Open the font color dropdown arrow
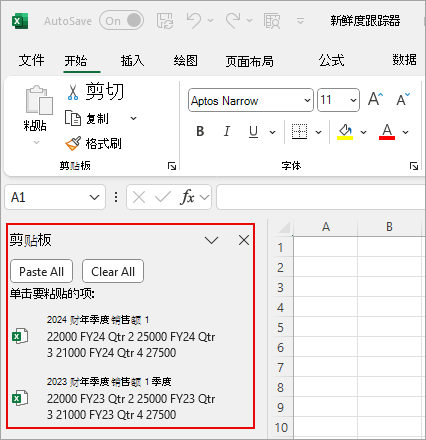 pyautogui.click(x=405, y=132)
